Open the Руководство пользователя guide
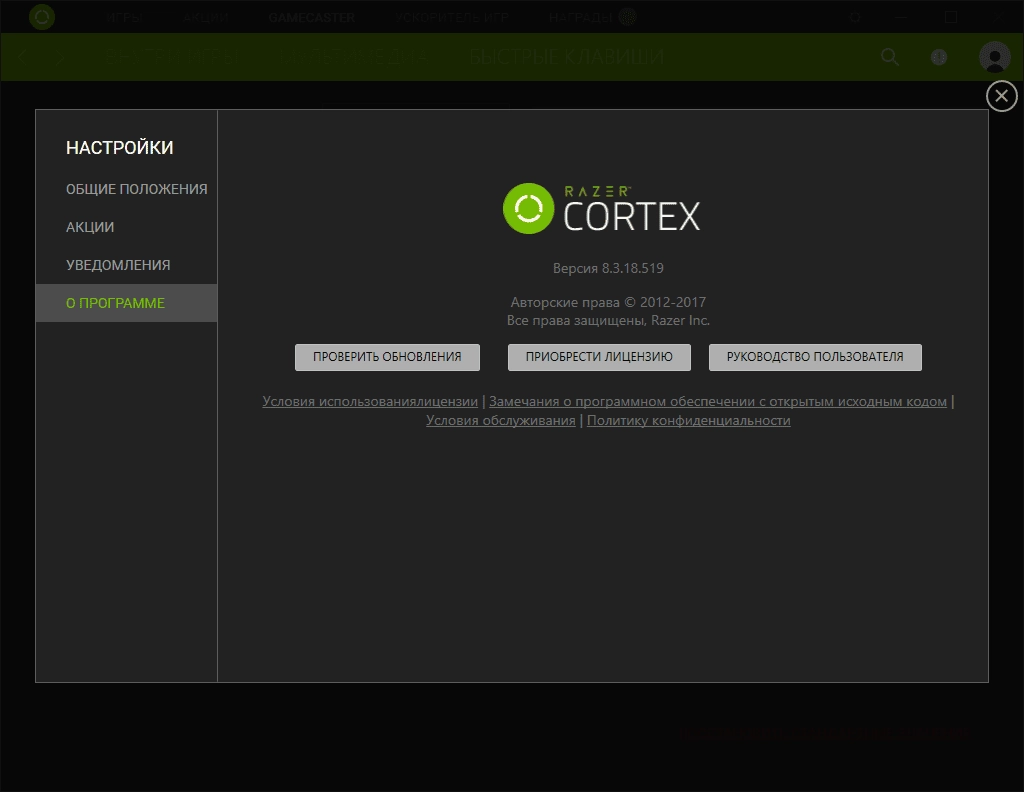1024x792 pixels. tap(815, 357)
